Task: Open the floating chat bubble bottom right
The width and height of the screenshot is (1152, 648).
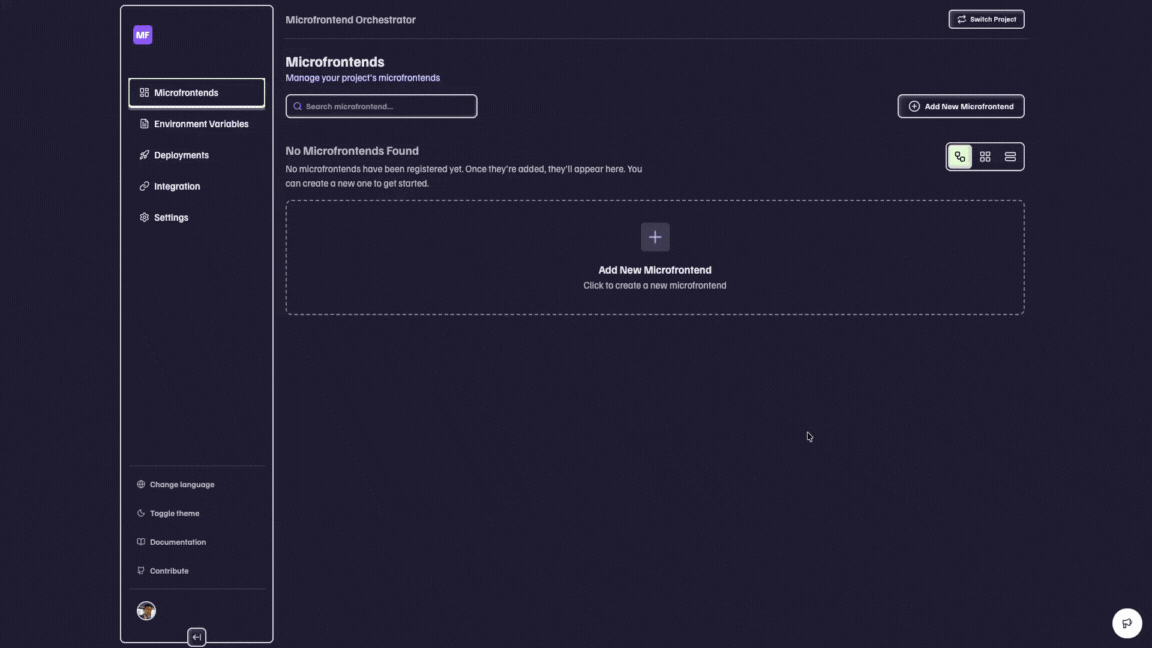Action: 1127,622
